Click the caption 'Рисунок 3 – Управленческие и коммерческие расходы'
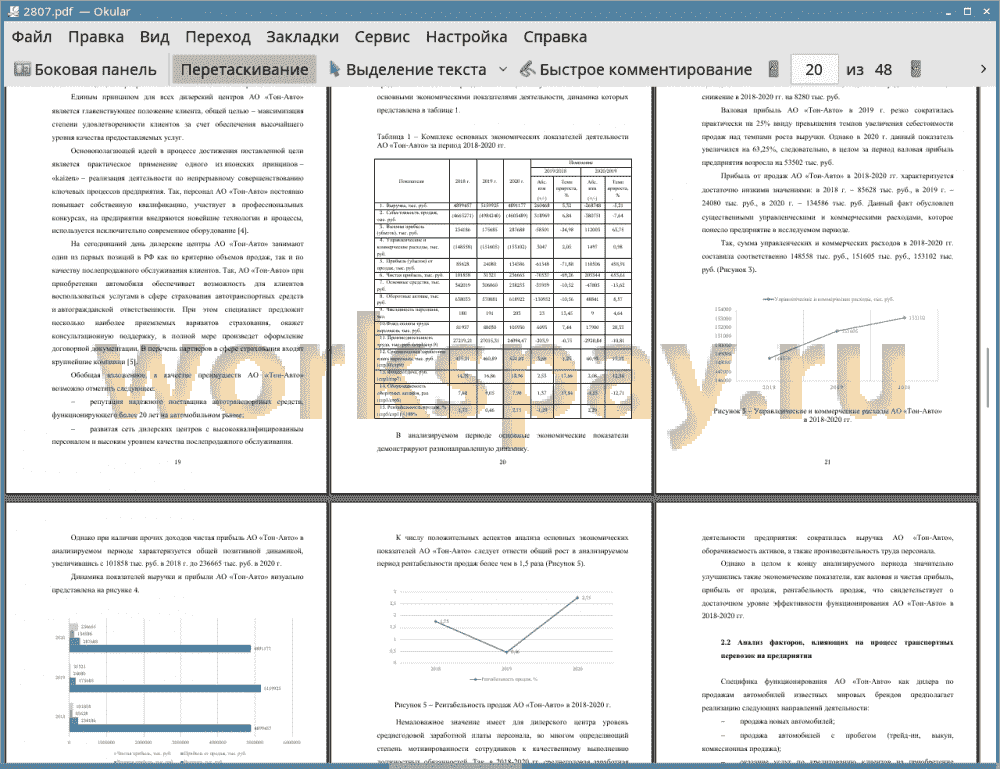Screen dimensions: 1000x769 [x=827, y=415]
